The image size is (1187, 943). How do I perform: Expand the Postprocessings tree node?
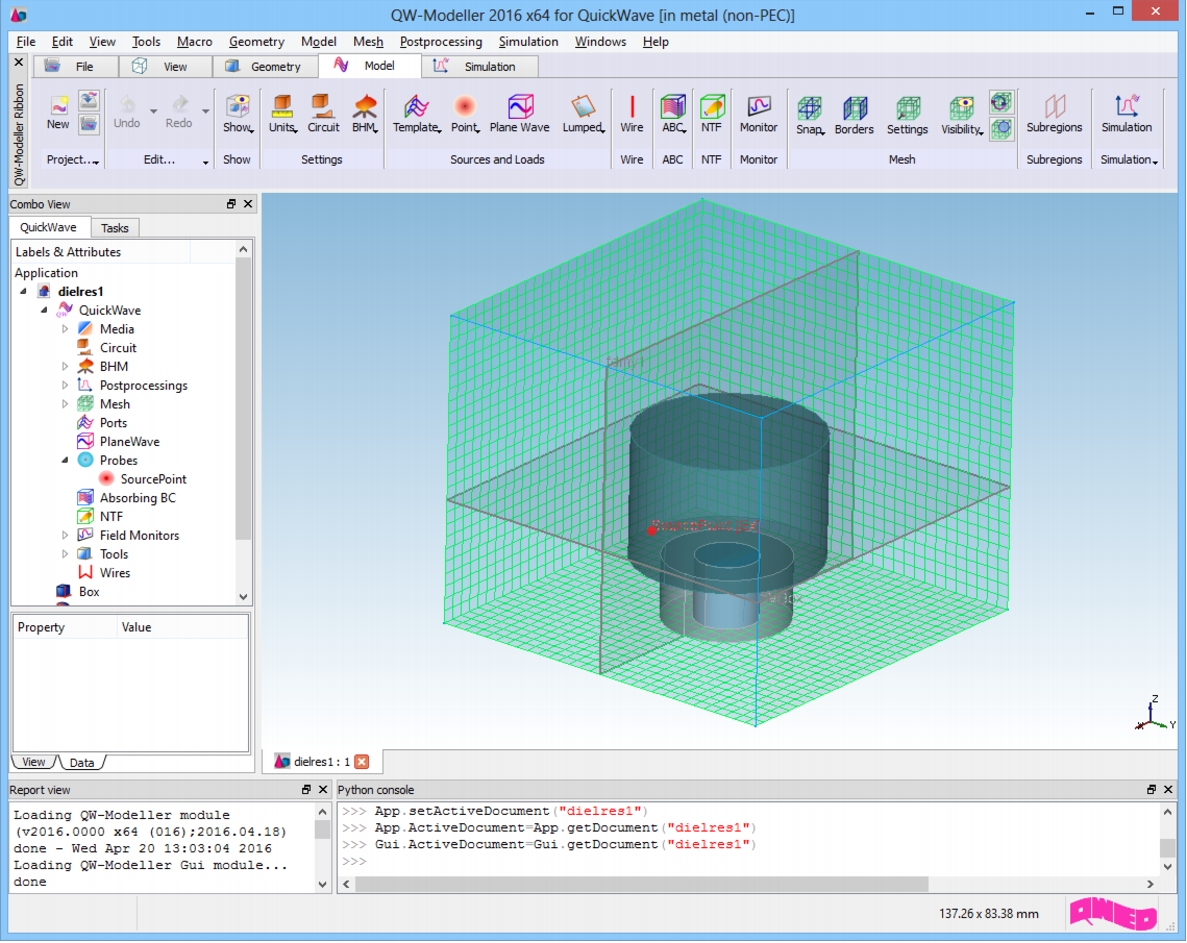click(x=65, y=385)
